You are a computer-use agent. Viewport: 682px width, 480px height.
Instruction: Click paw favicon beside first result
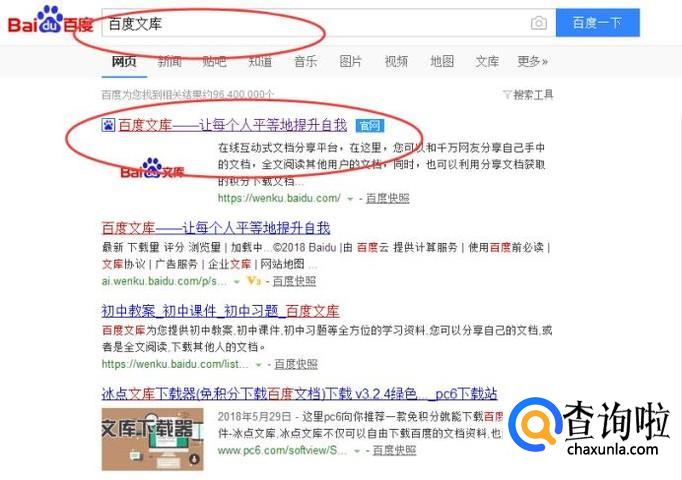(x=108, y=126)
